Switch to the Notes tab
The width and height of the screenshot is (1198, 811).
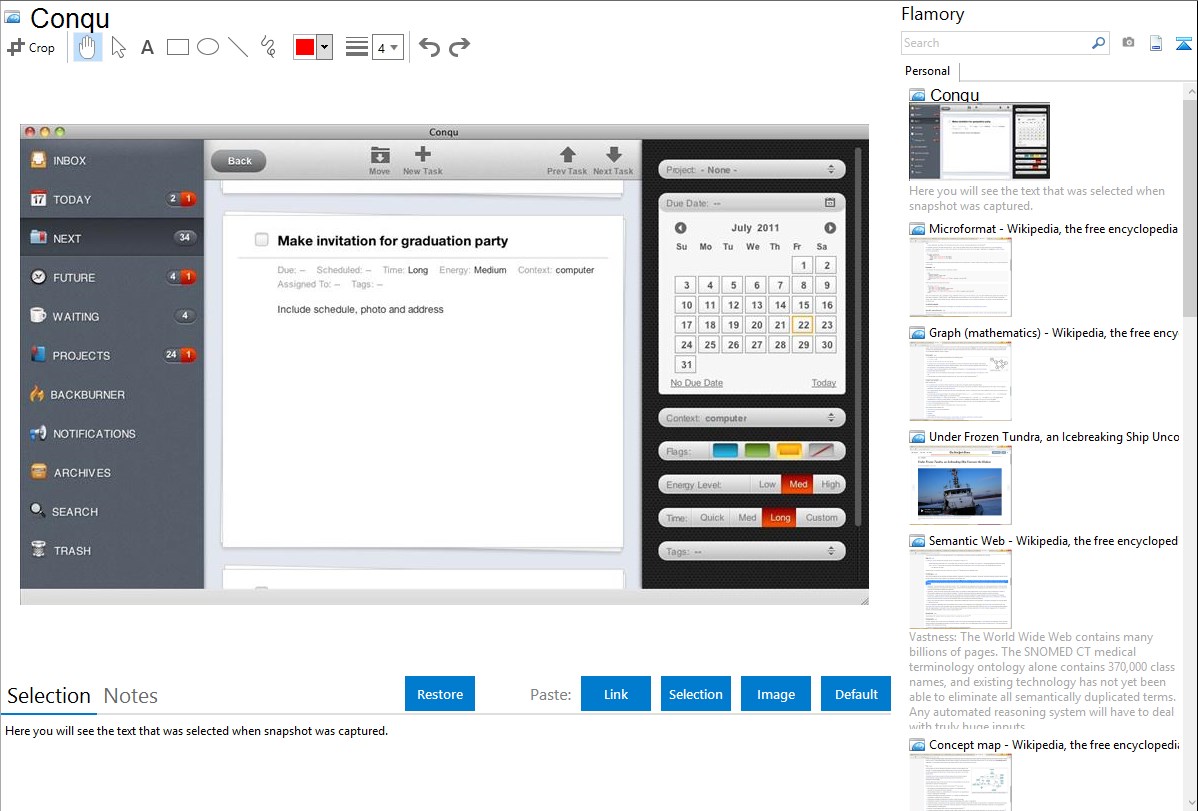click(131, 696)
